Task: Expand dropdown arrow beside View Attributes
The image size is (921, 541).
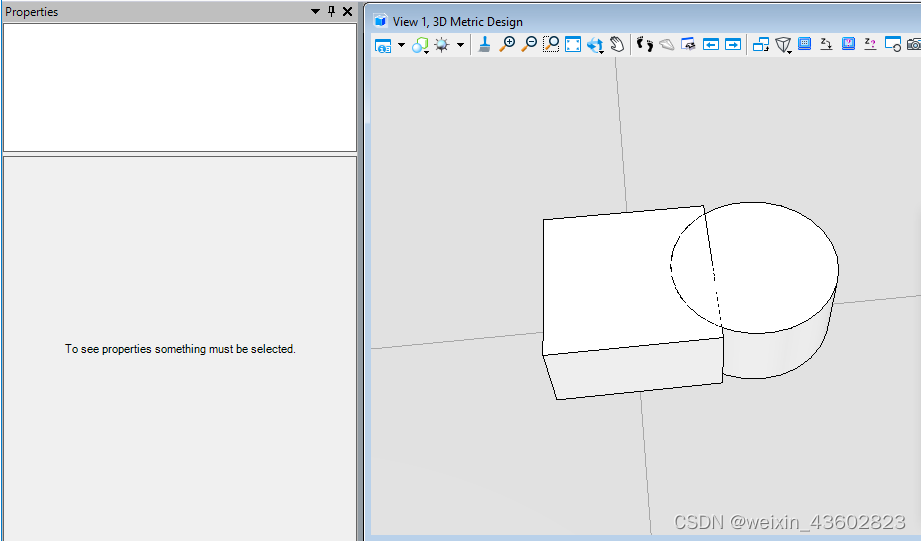Action: pos(402,45)
